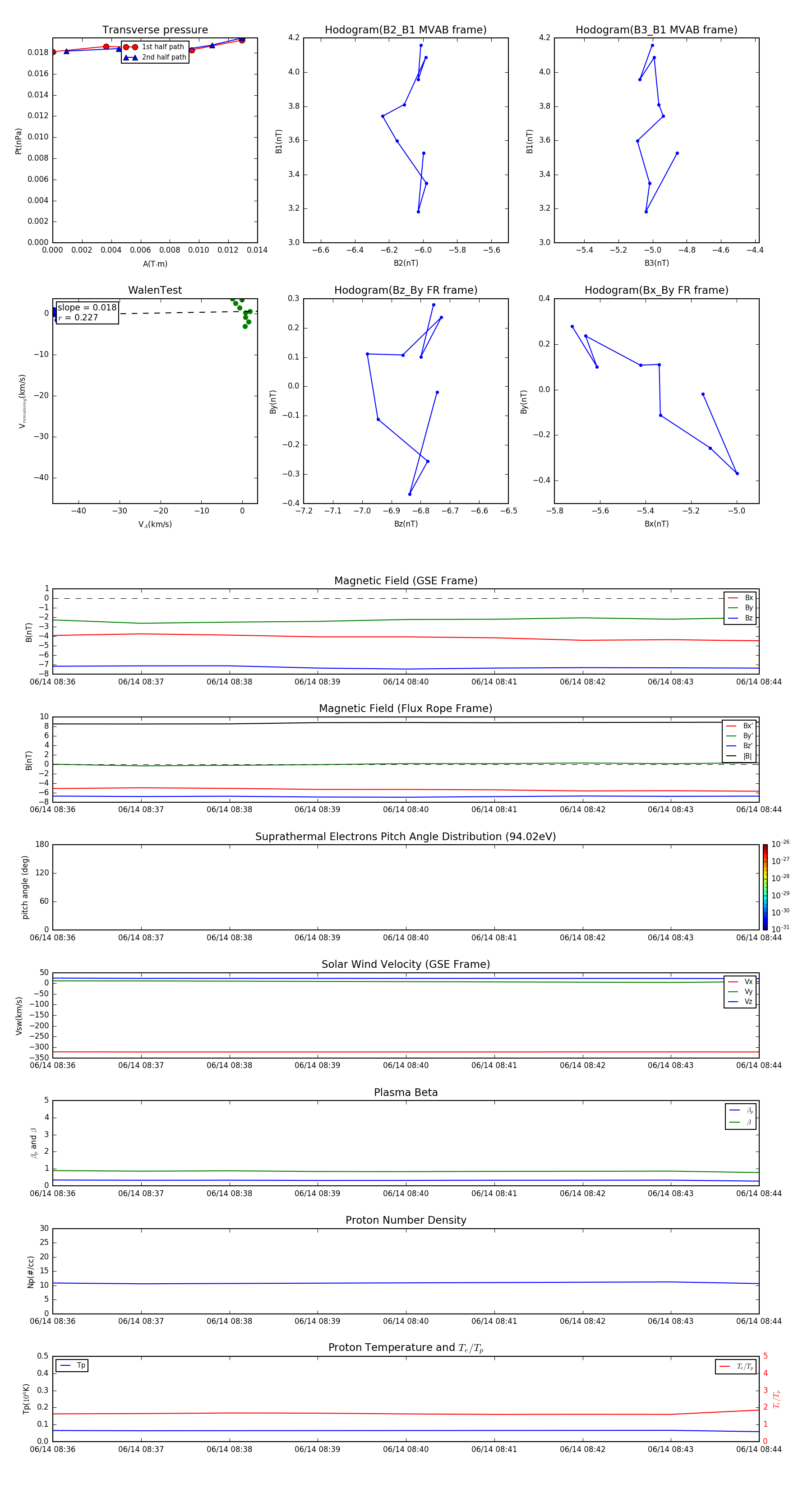Click the 'slope = 0.018' annotation
This screenshot has height=1489, width=812.
(87, 308)
